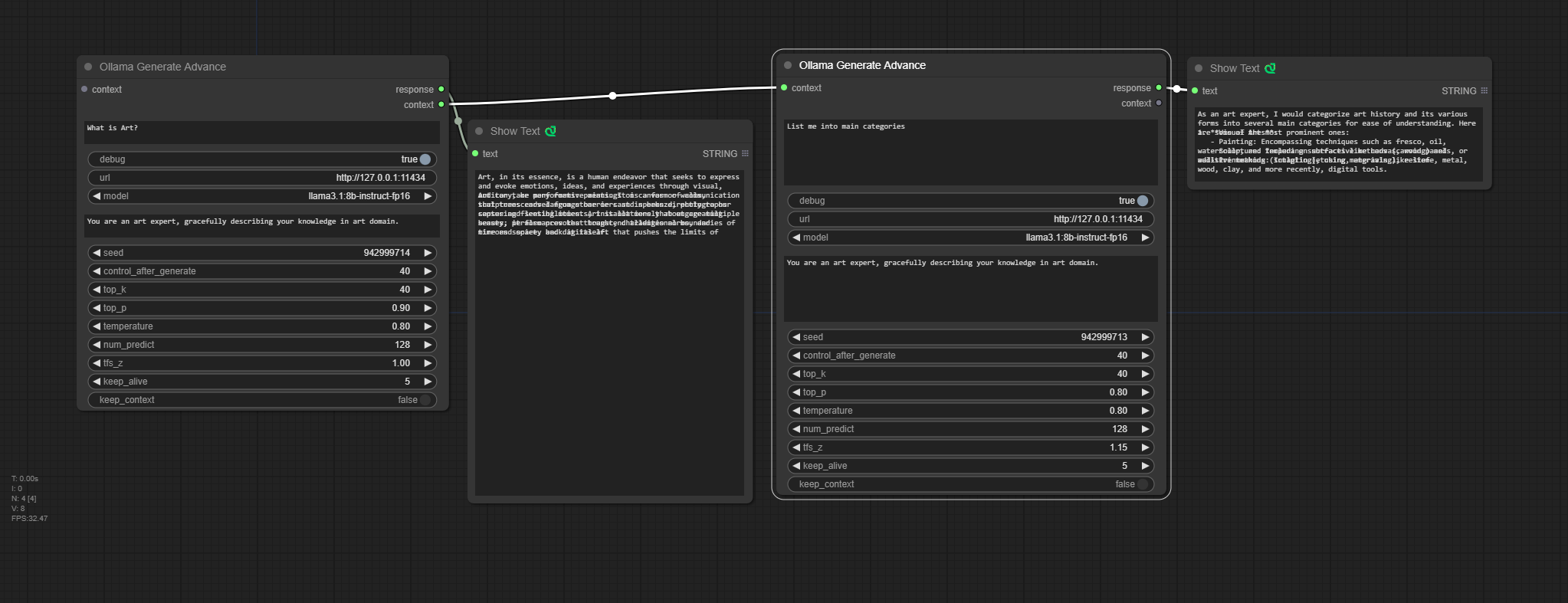Image resolution: width=1568 pixels, height=603 pixels.
Task: Click system prompt field in the 'What is Art?' node
Action: 262,226
